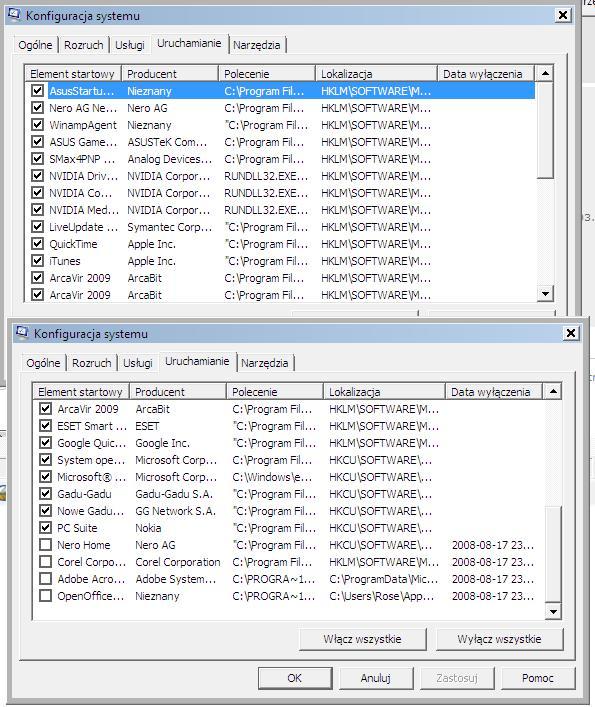Image resolution: width=595 pixels, height=707 pixels.
Task: Click scroll down arrow in lower window list
Action: point(553,611)
